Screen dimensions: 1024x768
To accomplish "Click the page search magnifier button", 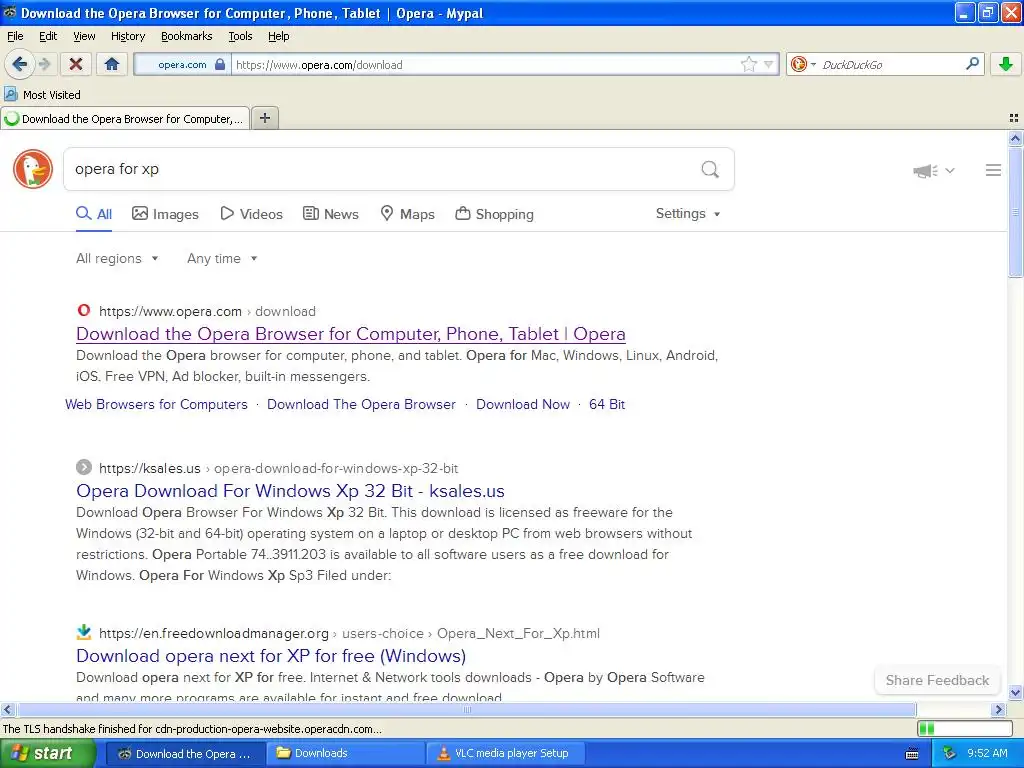I will coord(710,169).
